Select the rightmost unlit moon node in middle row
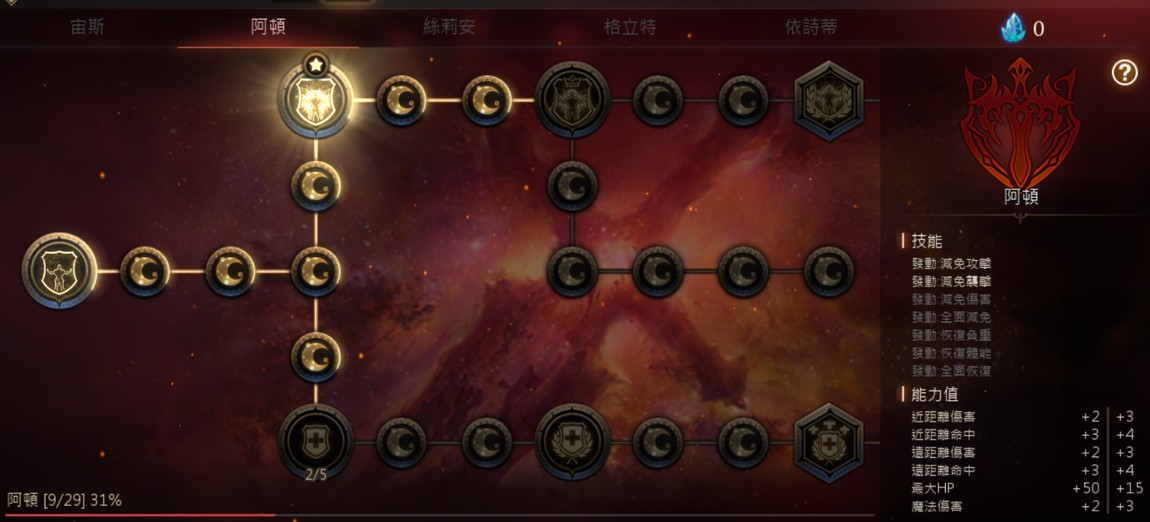Viewport: 1150px width, 522px height. (x=829, y=271)
